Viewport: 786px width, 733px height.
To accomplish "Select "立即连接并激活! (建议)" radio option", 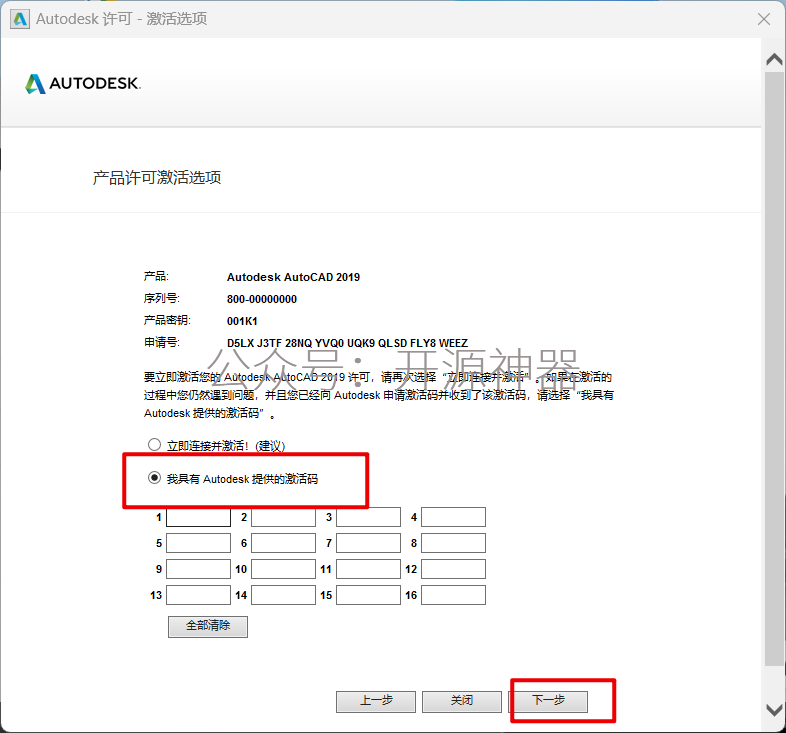I will click(x=154, y=445).
